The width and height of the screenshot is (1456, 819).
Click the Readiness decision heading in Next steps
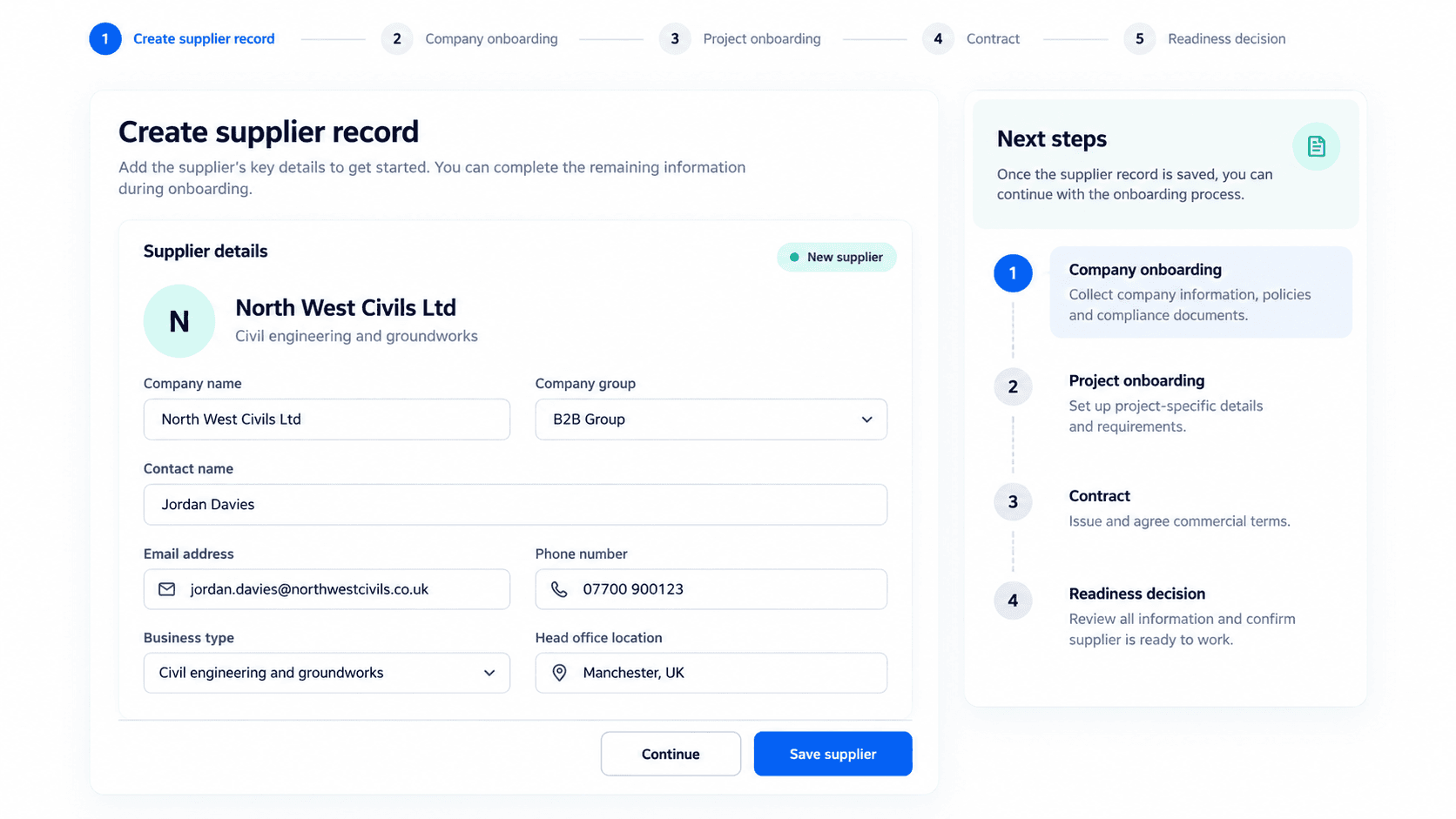point(1136,594)
